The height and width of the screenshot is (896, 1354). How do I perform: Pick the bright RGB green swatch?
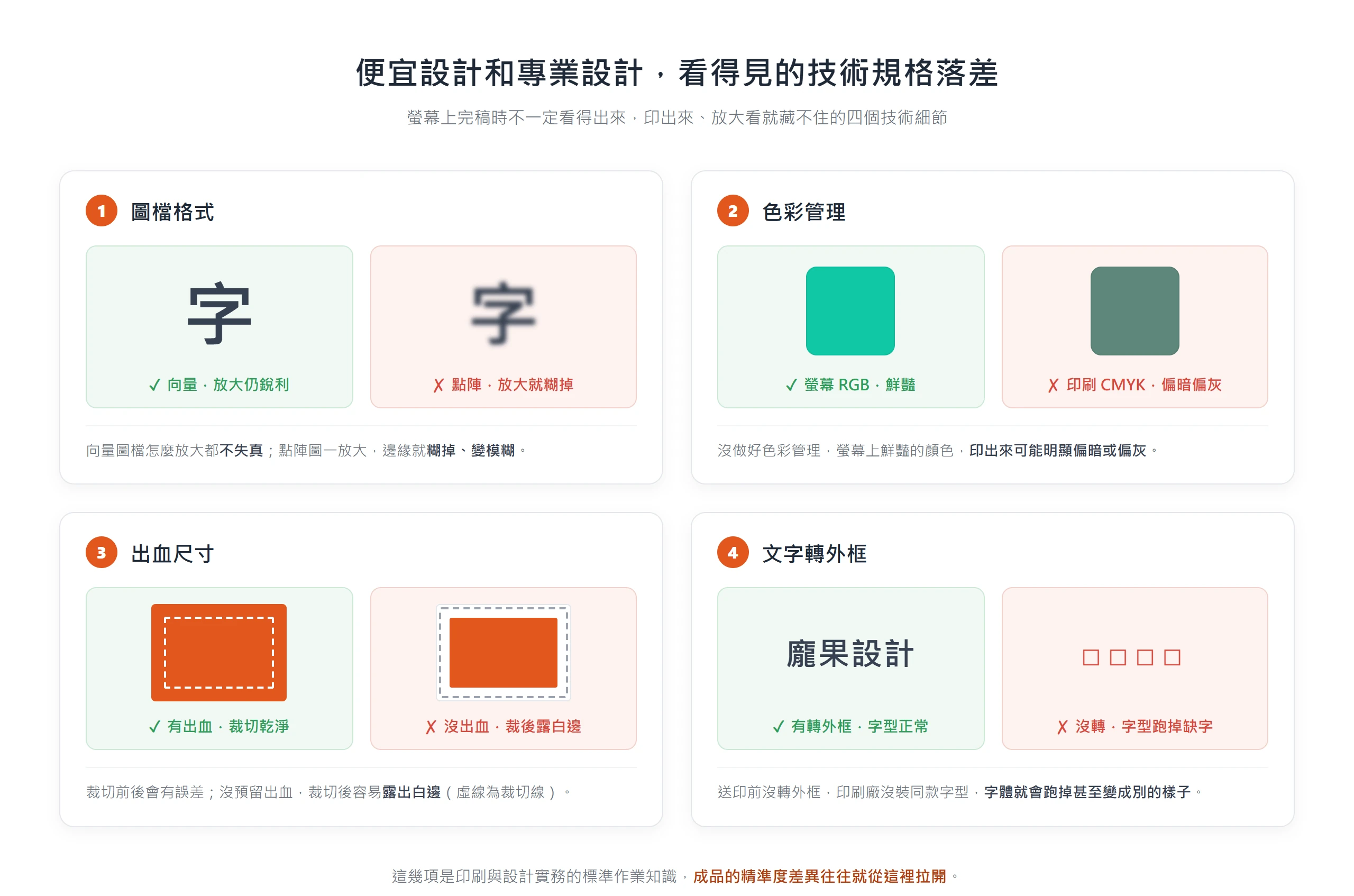(x=850, y=311)
